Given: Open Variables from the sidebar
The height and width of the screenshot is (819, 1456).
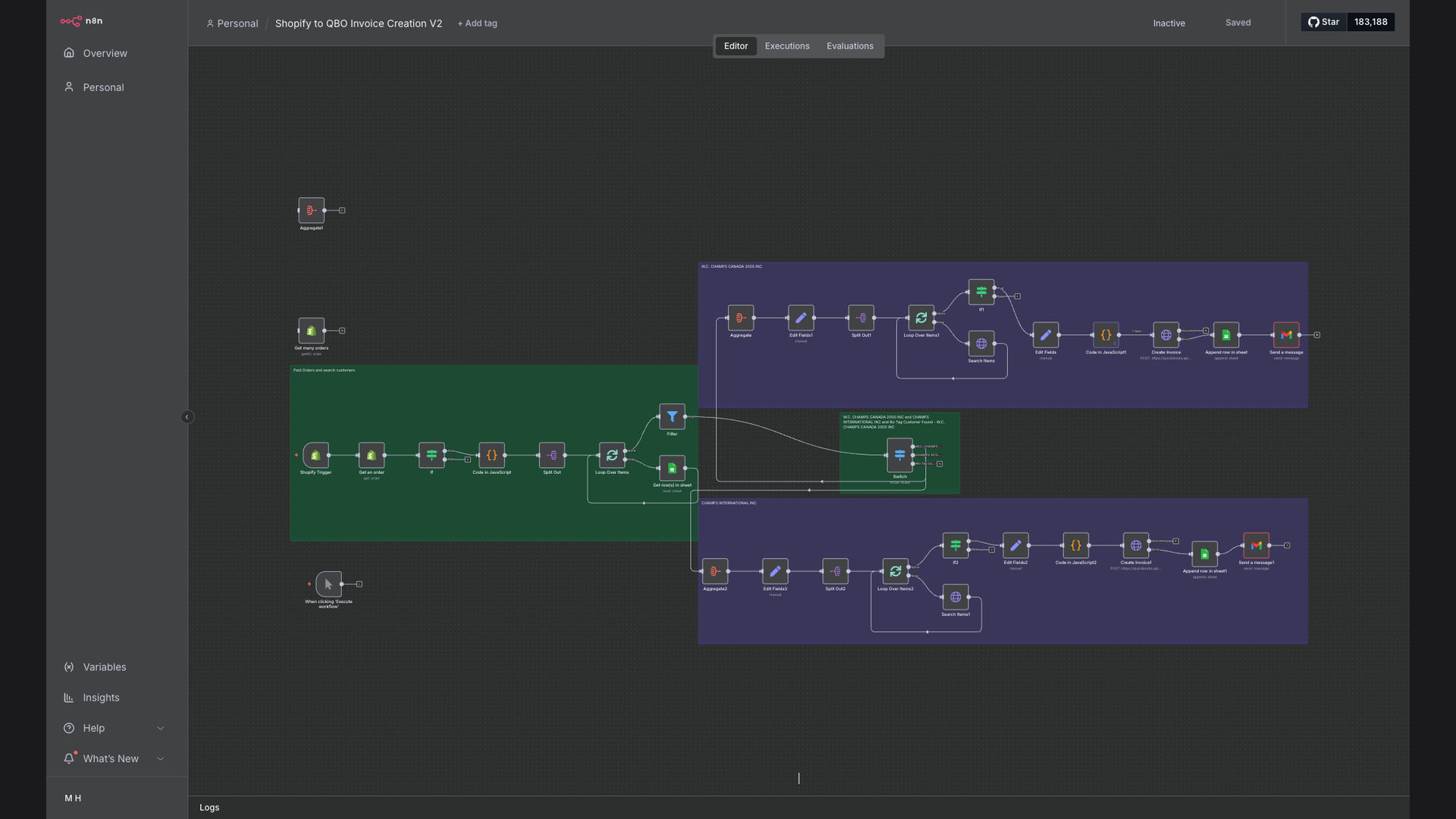Looking at the screenshot, I should pos(105,667).
